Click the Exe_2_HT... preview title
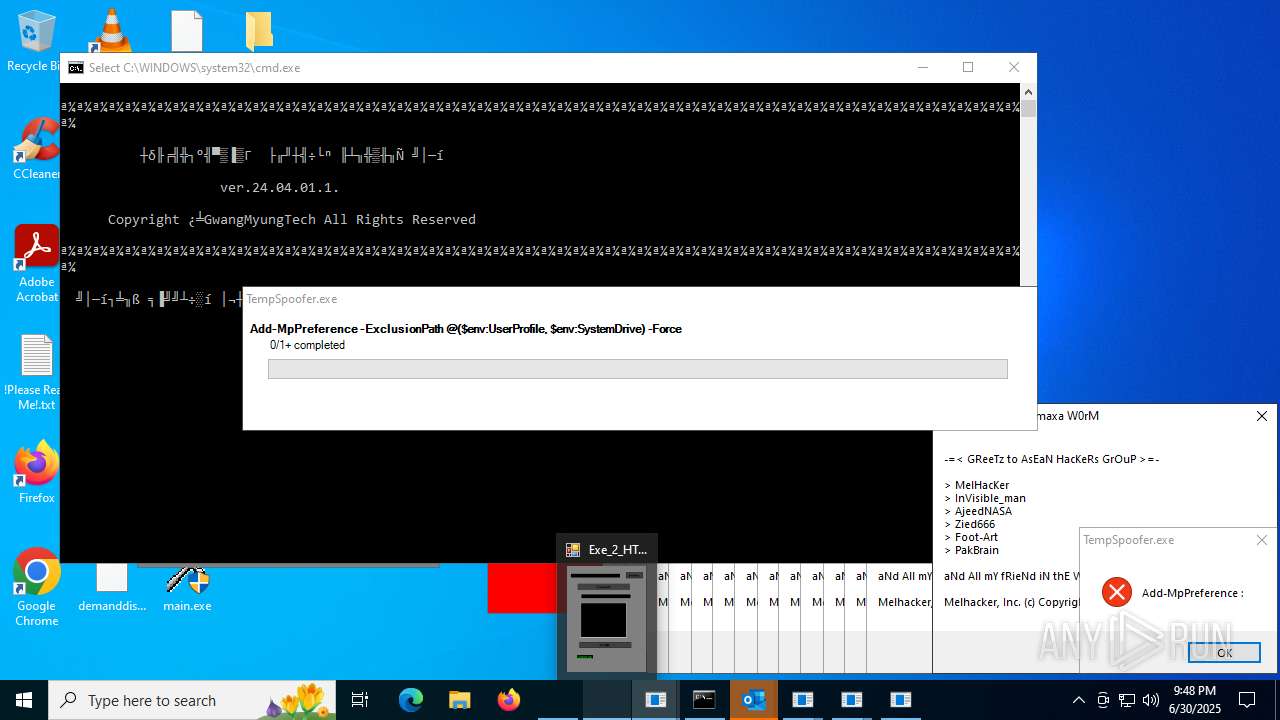Image resolution: width=1280 pixels, height=720 pixels. tap(617, 549)
